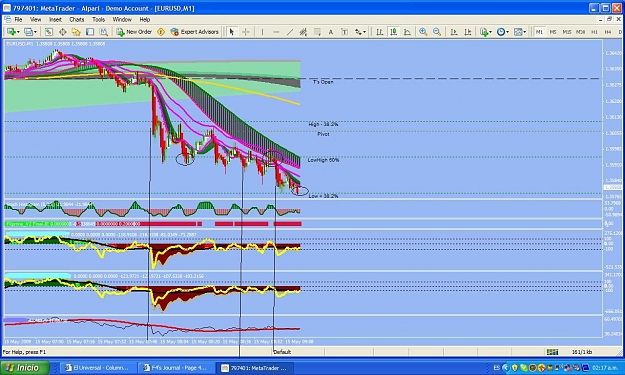Select the "Pivot" chart label
This screenshot has width=625, height=375.
point(323,134)
